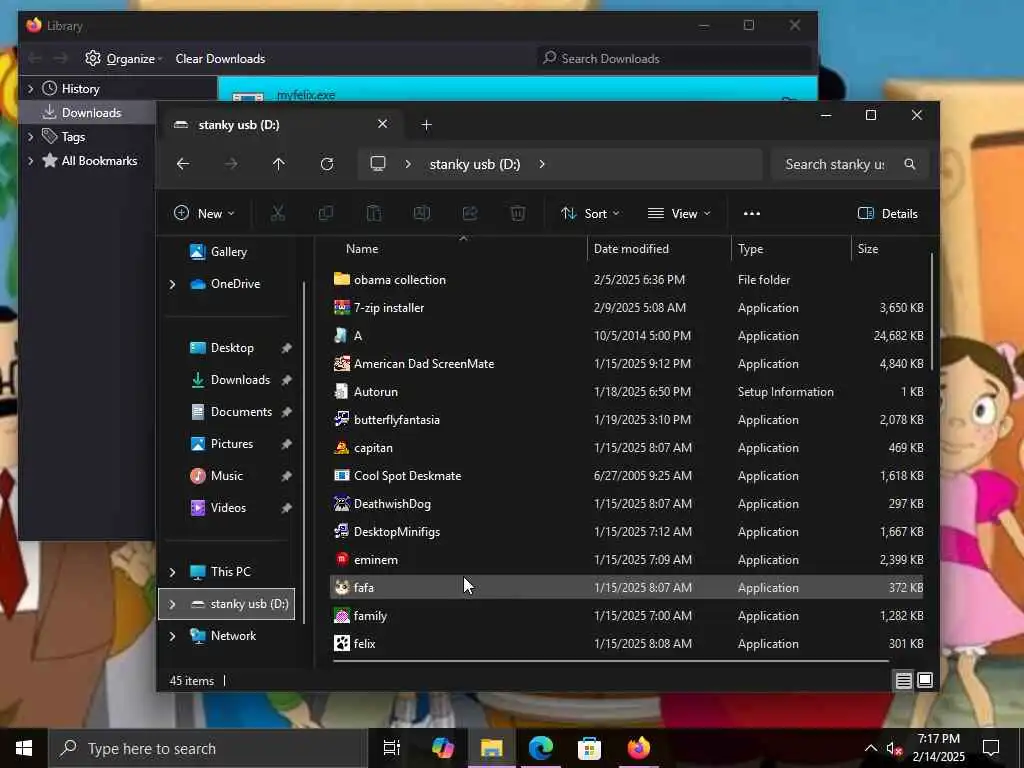Viewport: 1024px width, 768px height.
Task: Click the Copy icon in Explorer toolbar
Action: click(325, 214)
